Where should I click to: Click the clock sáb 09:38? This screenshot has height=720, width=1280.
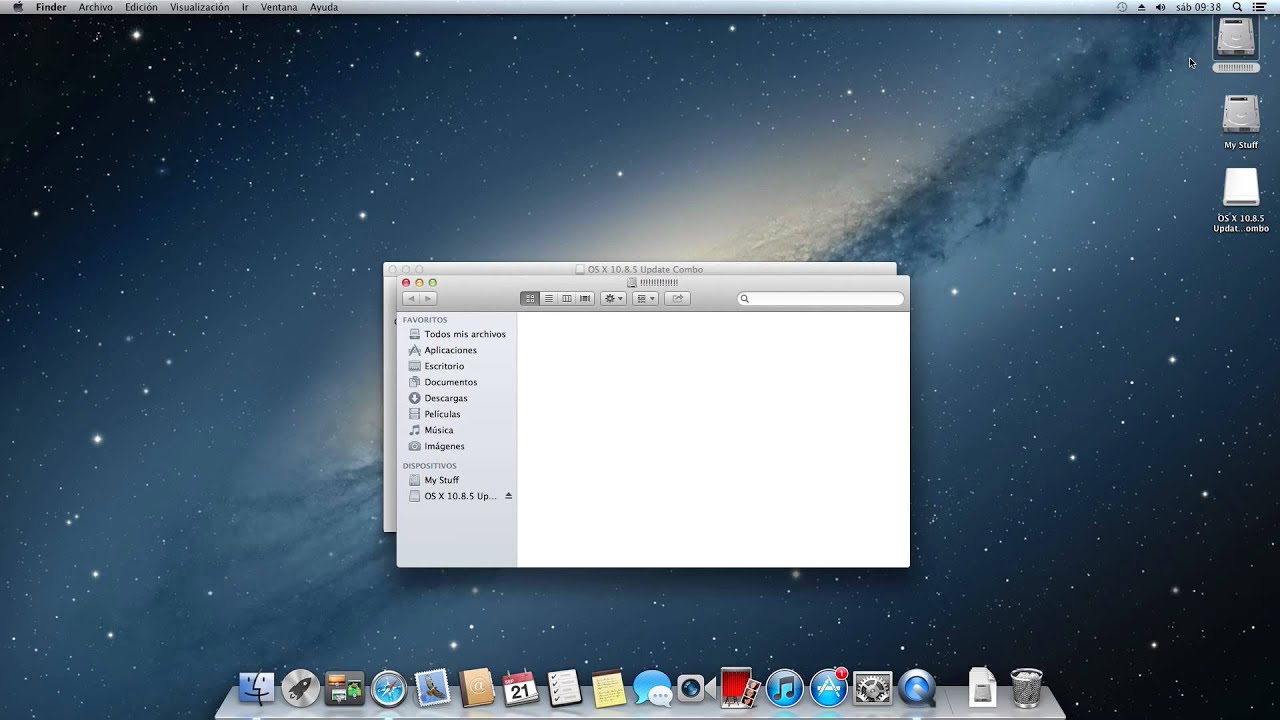coord(1199,7)
